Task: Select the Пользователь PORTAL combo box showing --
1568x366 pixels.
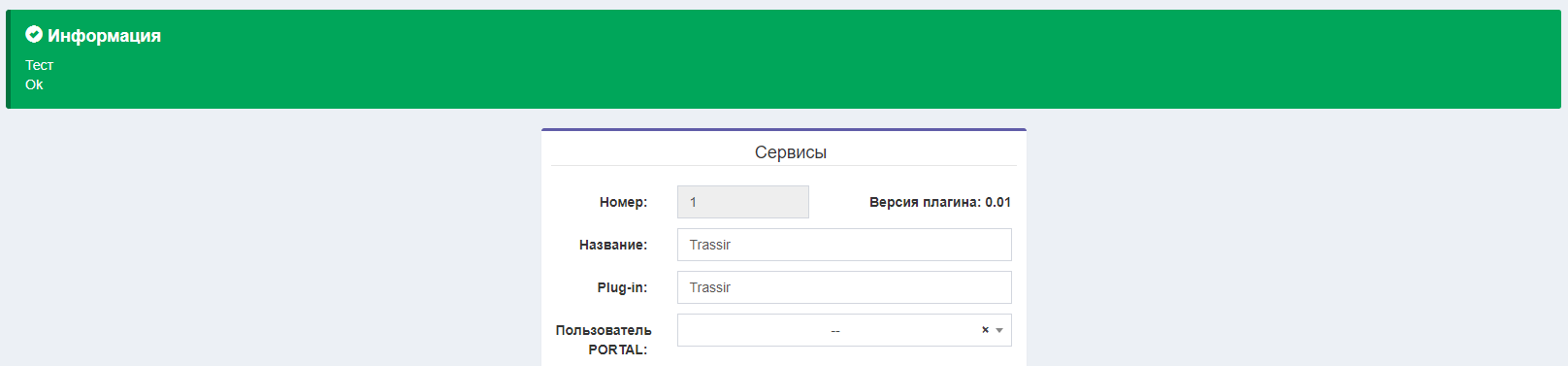Action: pyautogui.click(x=844, y=330)
